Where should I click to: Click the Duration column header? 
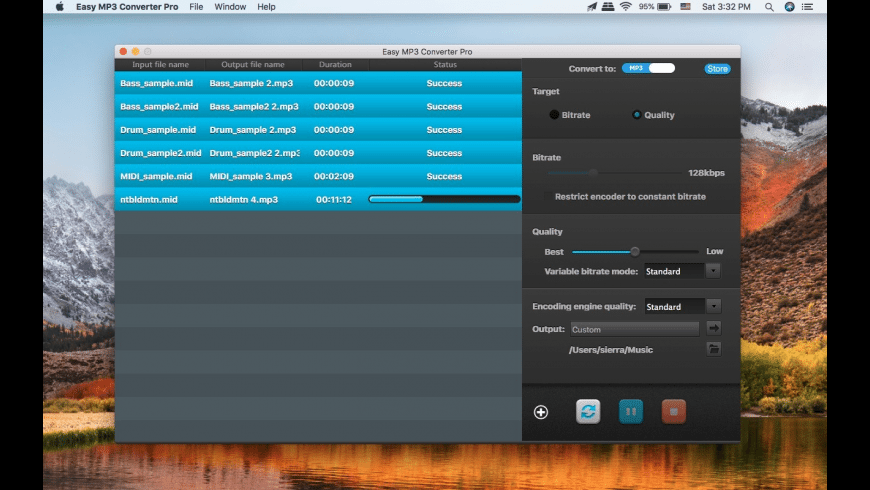335,64
